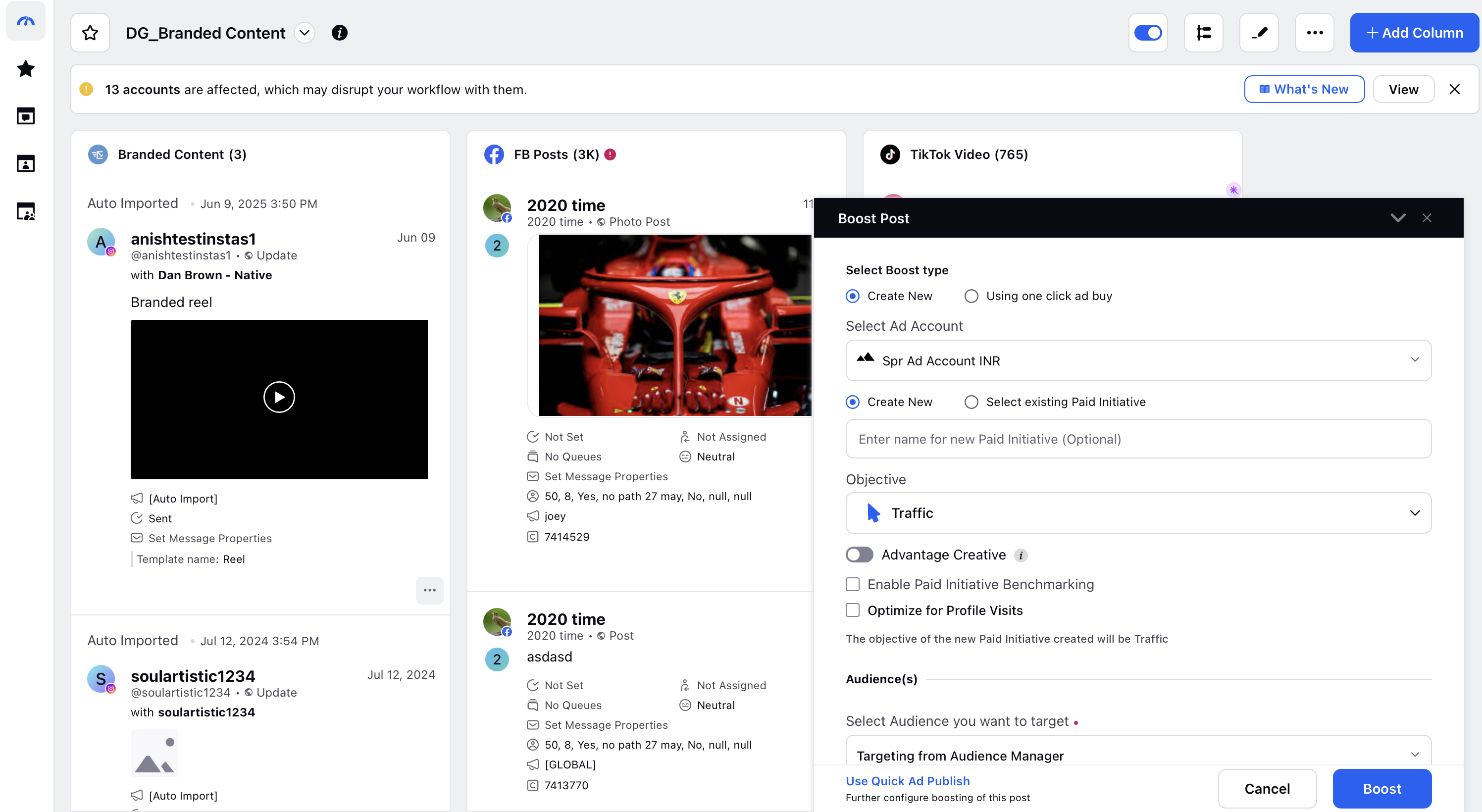The image size is (1482, 812).
Task: Click the Boost button
Action: click(x=1382, y=788)
